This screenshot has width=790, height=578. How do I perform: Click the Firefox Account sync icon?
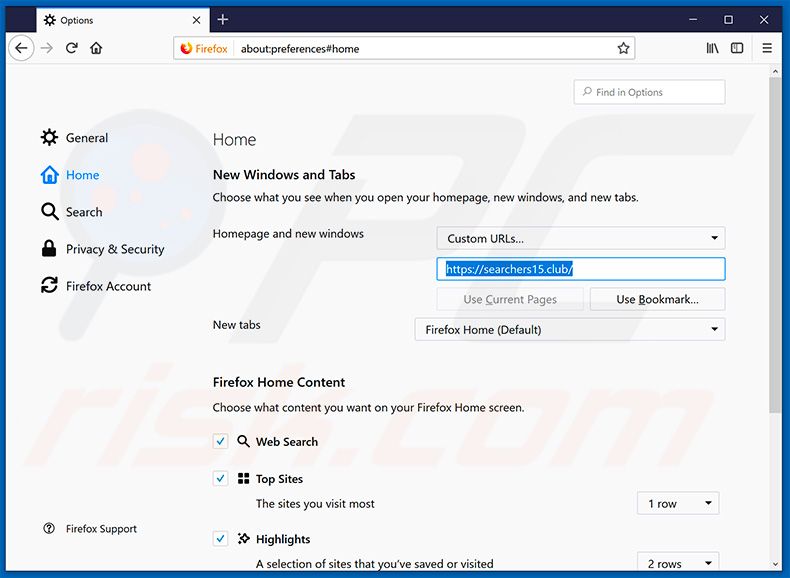tap(49, 285)
